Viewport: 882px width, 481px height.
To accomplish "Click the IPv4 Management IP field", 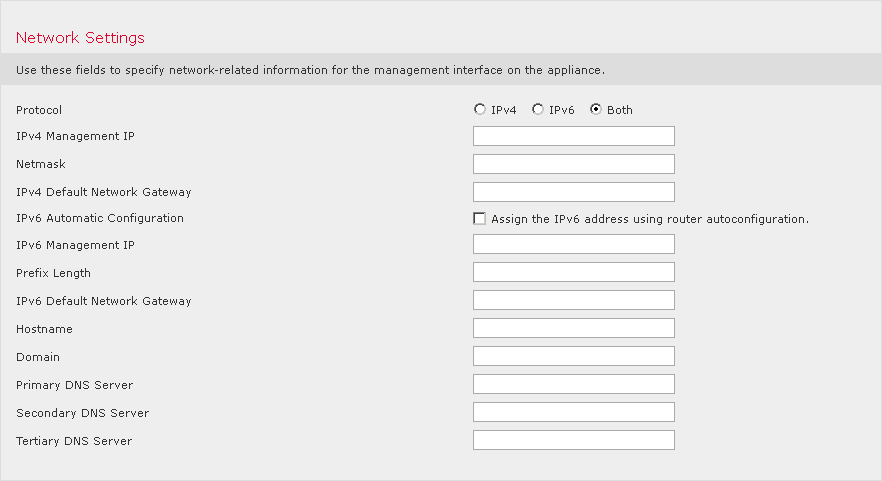I will [573, 136].
